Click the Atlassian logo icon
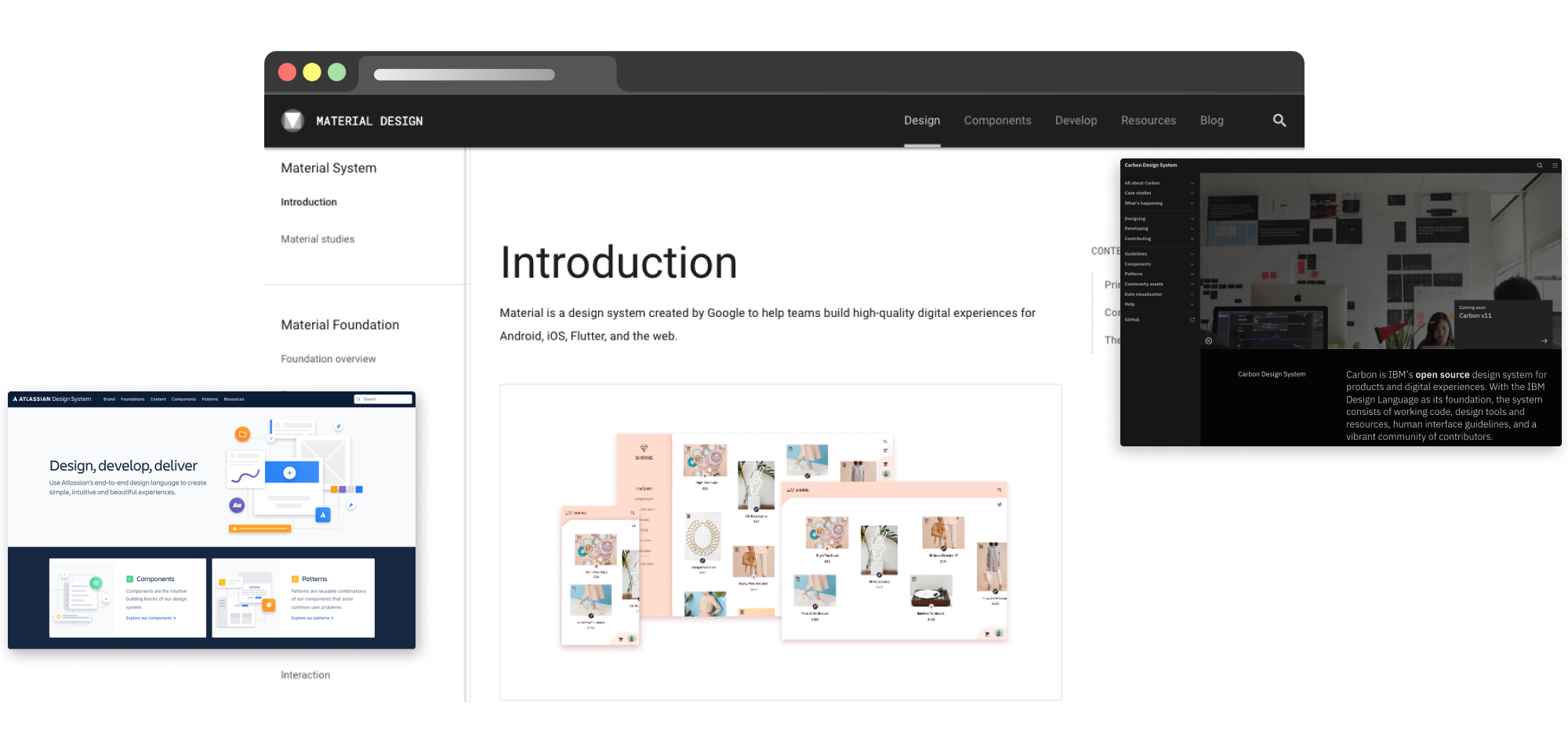 pyautogui.click(x=15, y=398)
